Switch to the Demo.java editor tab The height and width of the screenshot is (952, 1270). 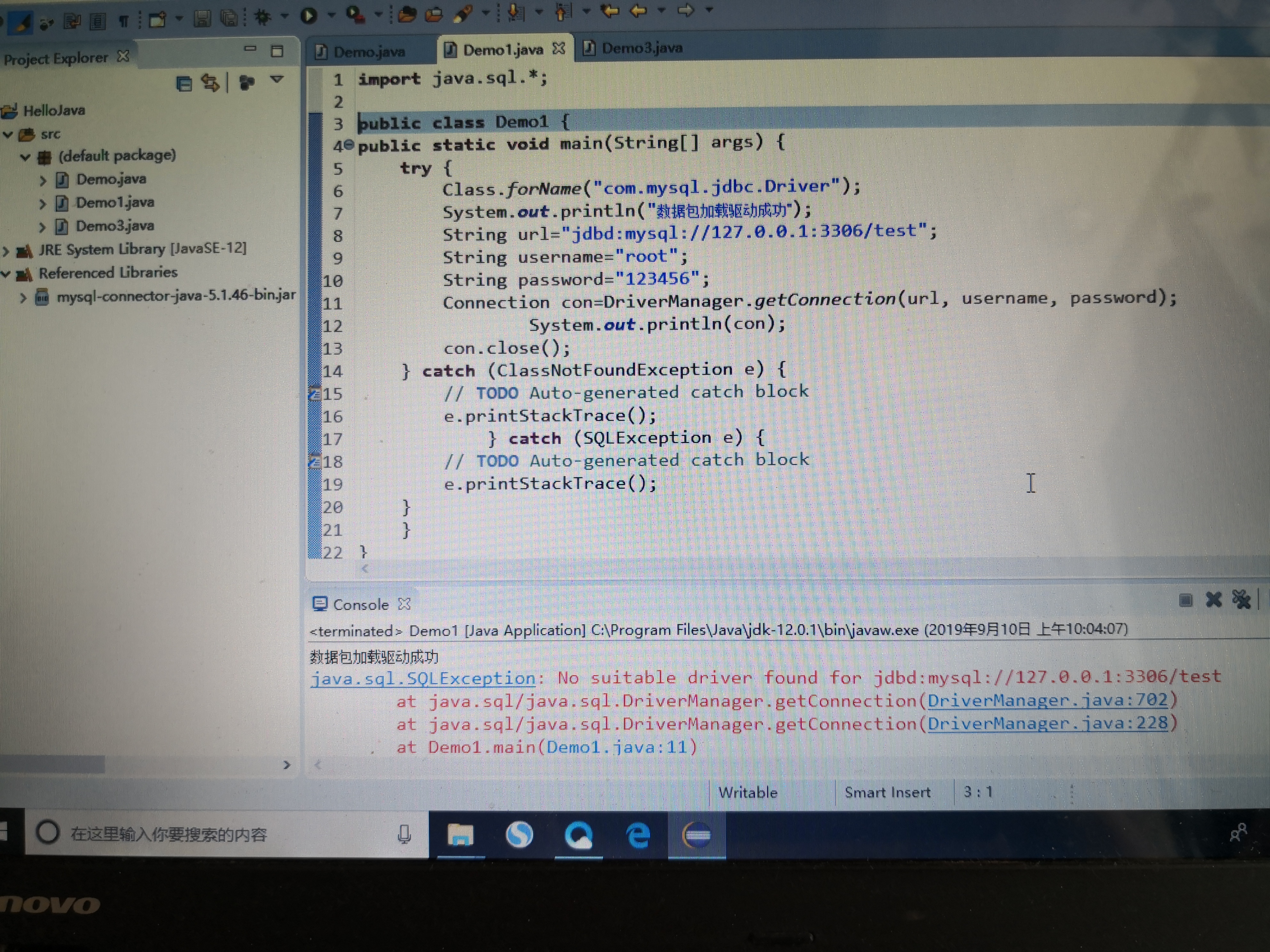coord(361,52)
